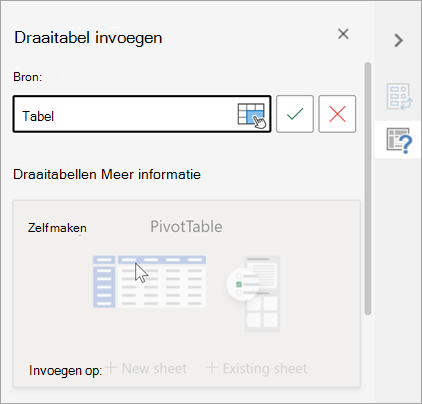Click the plus icon beside New sheet
The width and height of the screenshot is (422, 404).
111,368
